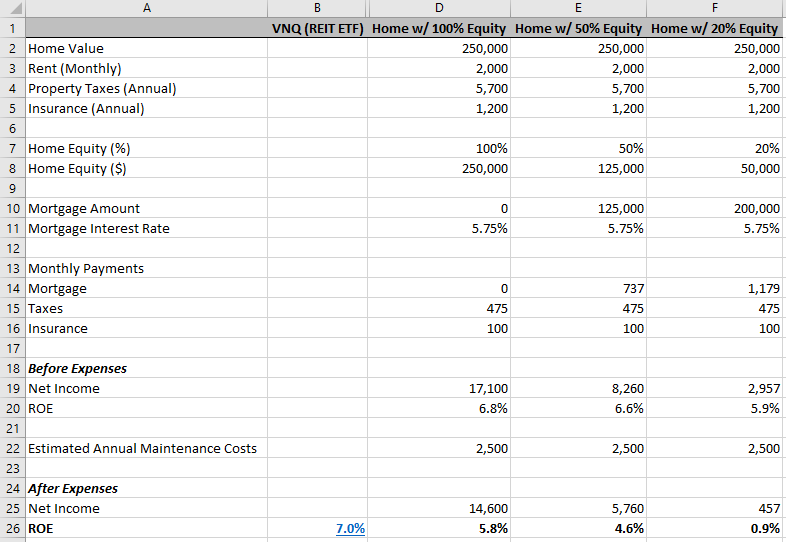This screenshot has height=542, width=786.
Task: Select the 1,179 mortgage payment cell
Action: tap(714, 288)
